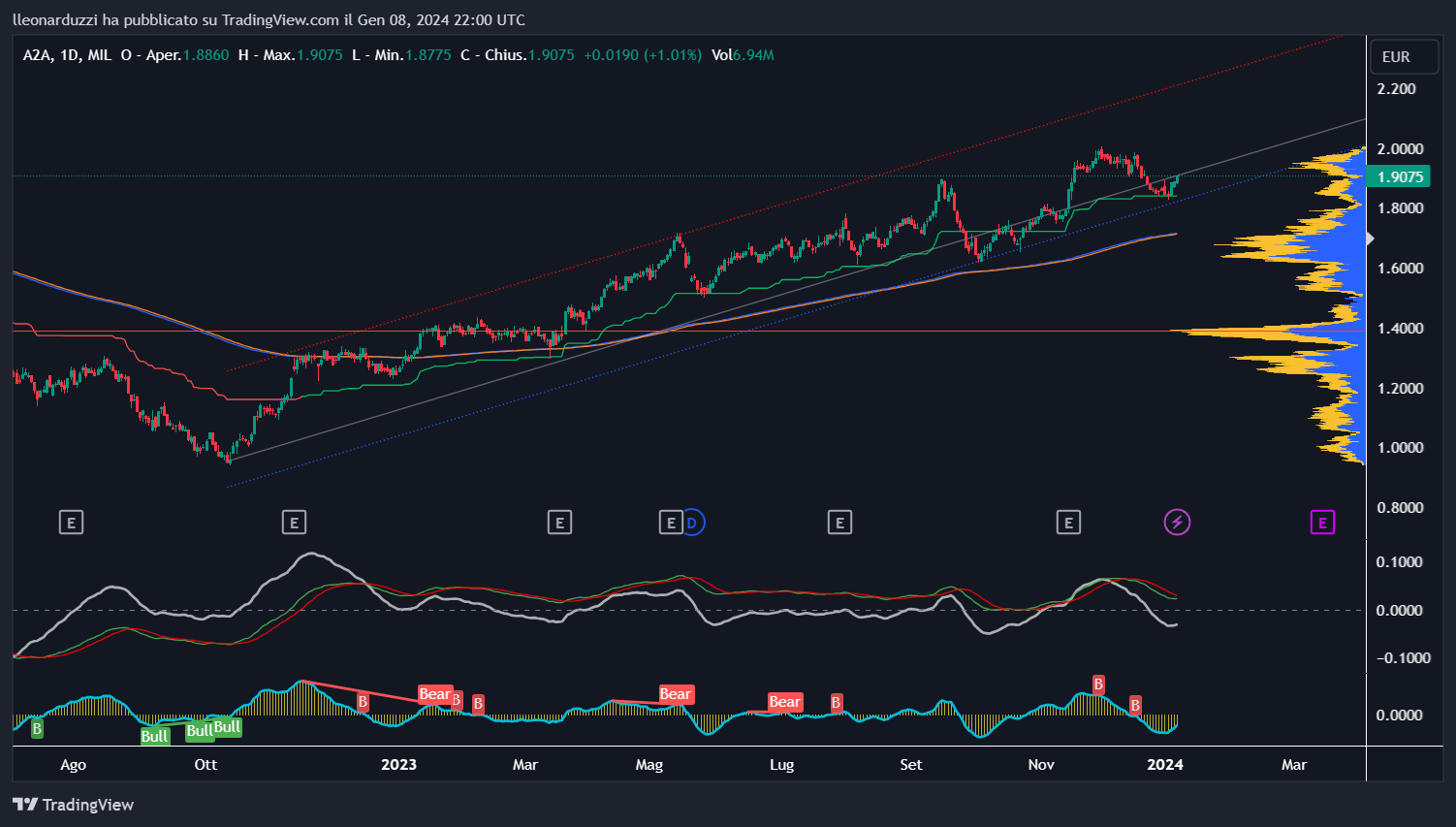Click the red B label right of the Lug Bear label
The height and width of the screenshot is (827, 1456).
pos(837,702)
